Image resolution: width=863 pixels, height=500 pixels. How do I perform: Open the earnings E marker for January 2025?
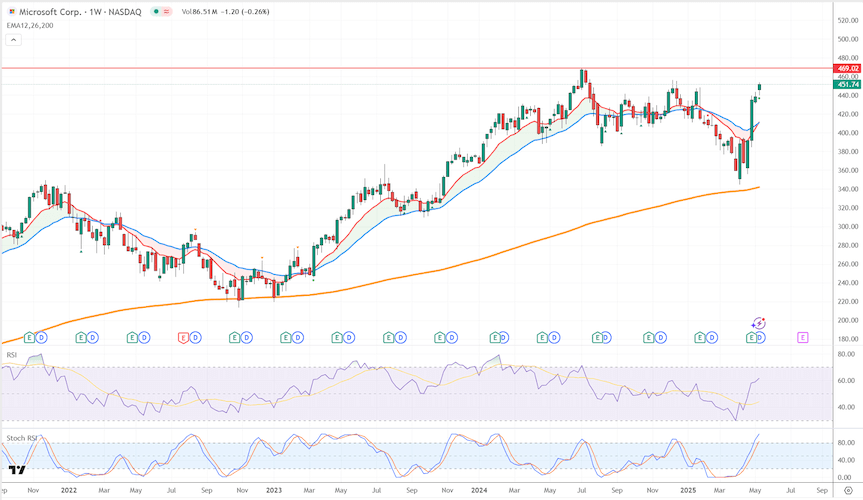click(700, 338)
